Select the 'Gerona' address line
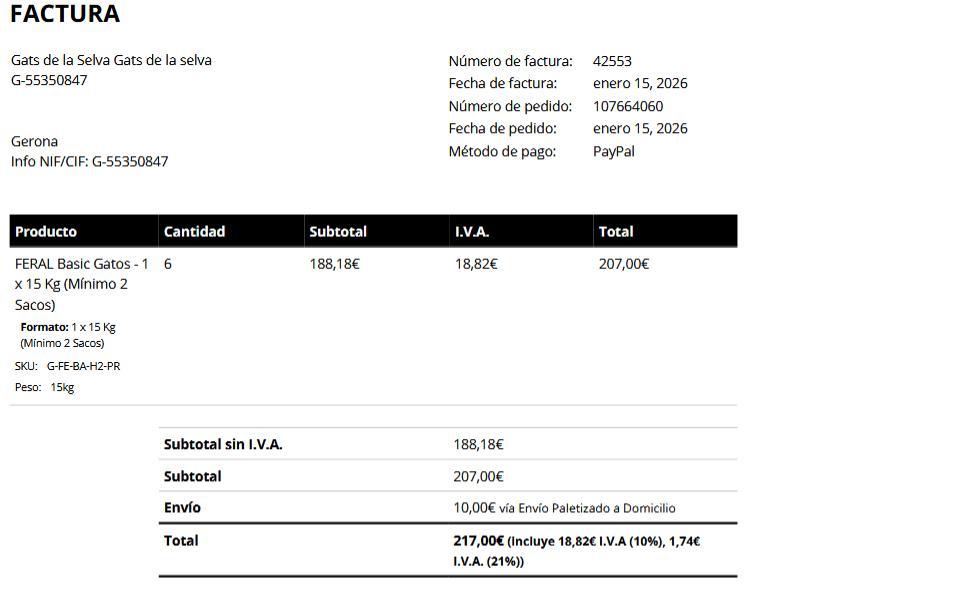960x592 pixels. tap(34, 141)
